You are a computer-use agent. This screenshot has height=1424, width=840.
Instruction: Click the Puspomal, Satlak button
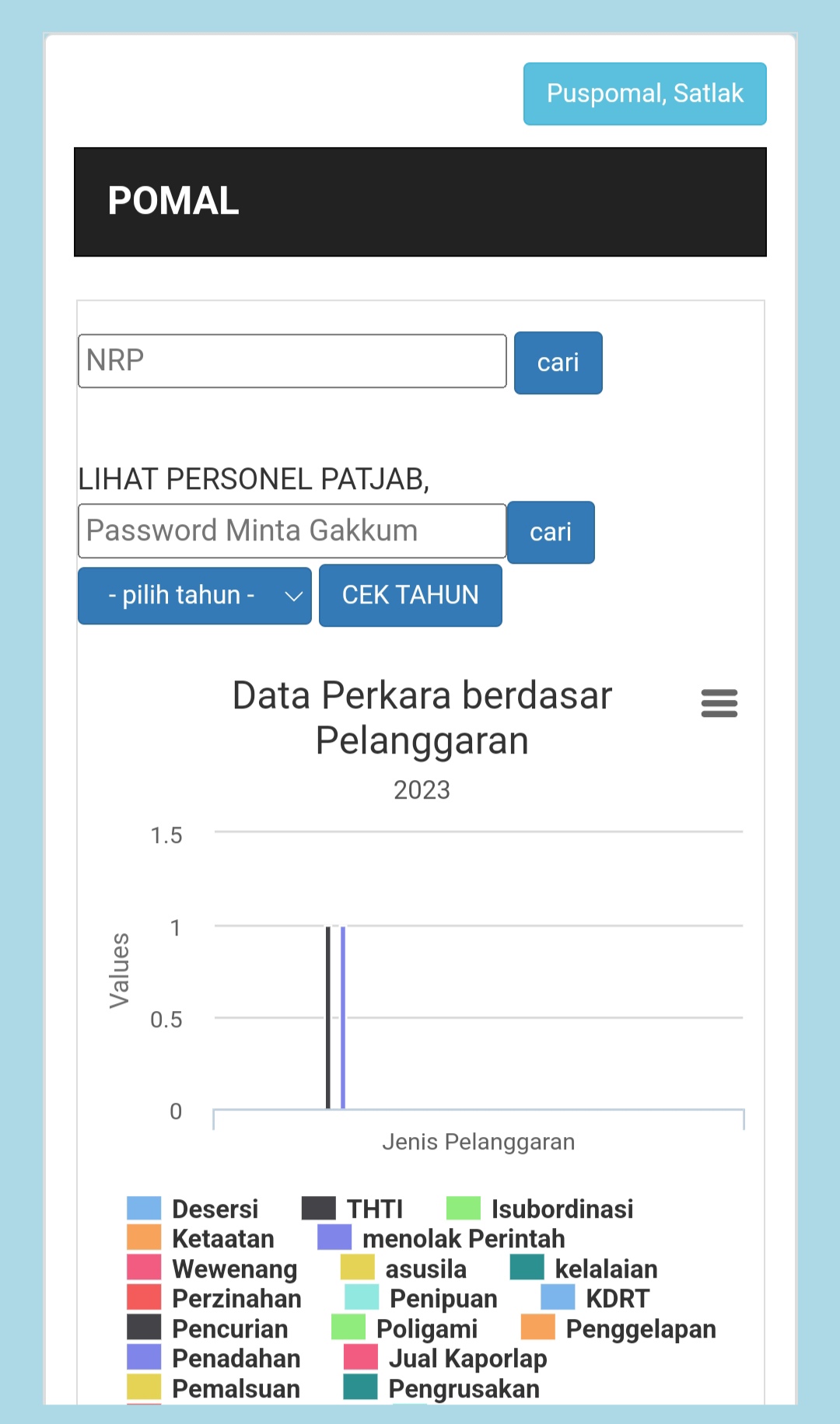click(645, 93)
